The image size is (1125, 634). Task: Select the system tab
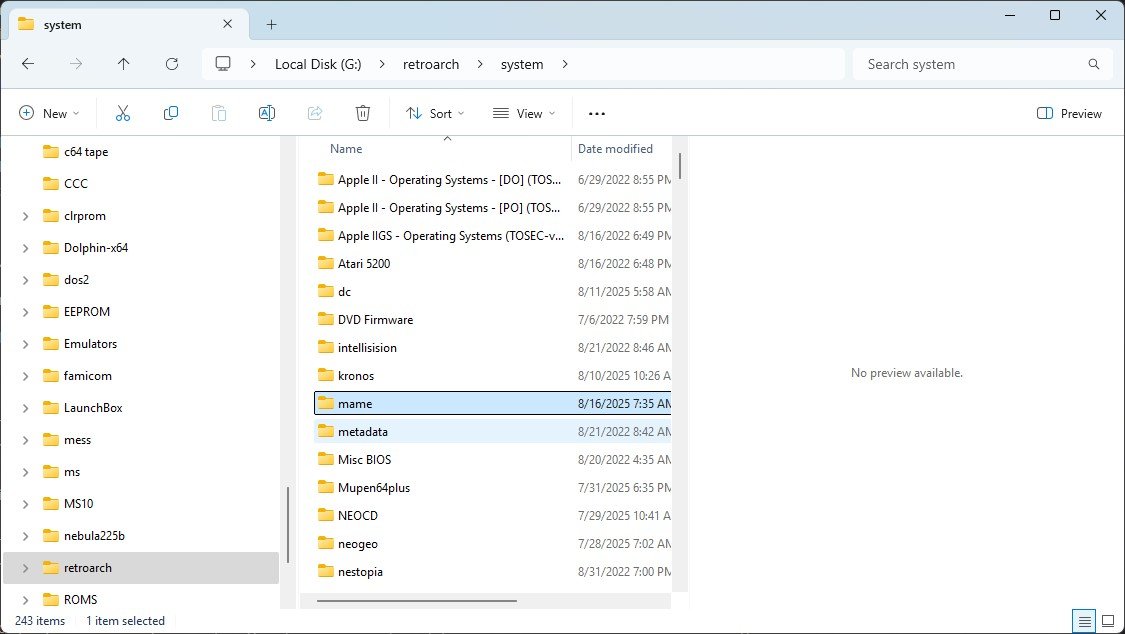[129, 24]
